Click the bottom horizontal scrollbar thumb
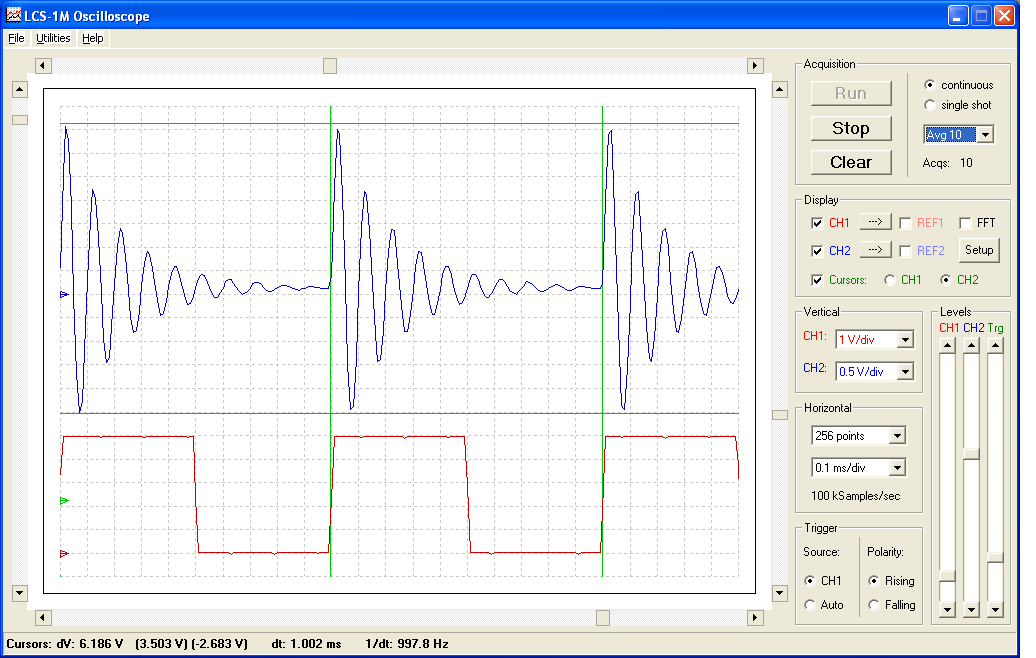 click(603, 618)
